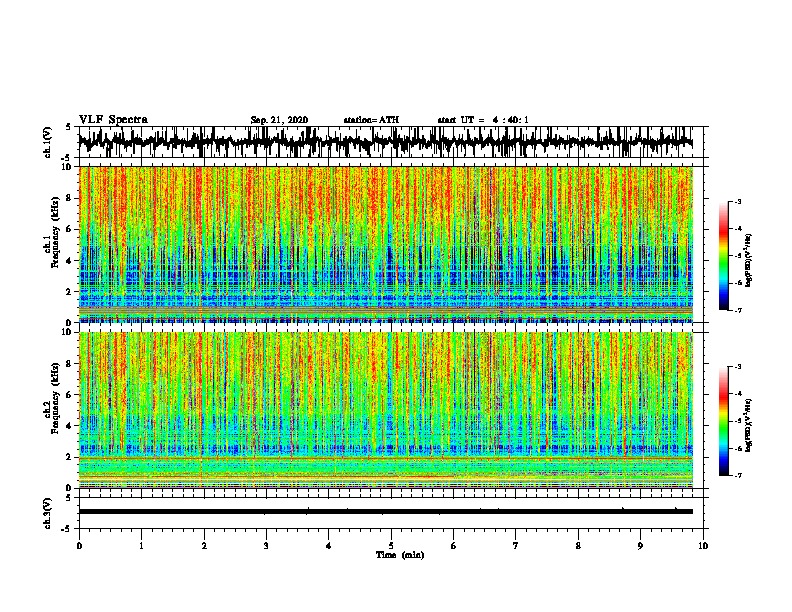Click time axis tick label "3"
This screenshot has width=792, height=612.
pos(266,546)
